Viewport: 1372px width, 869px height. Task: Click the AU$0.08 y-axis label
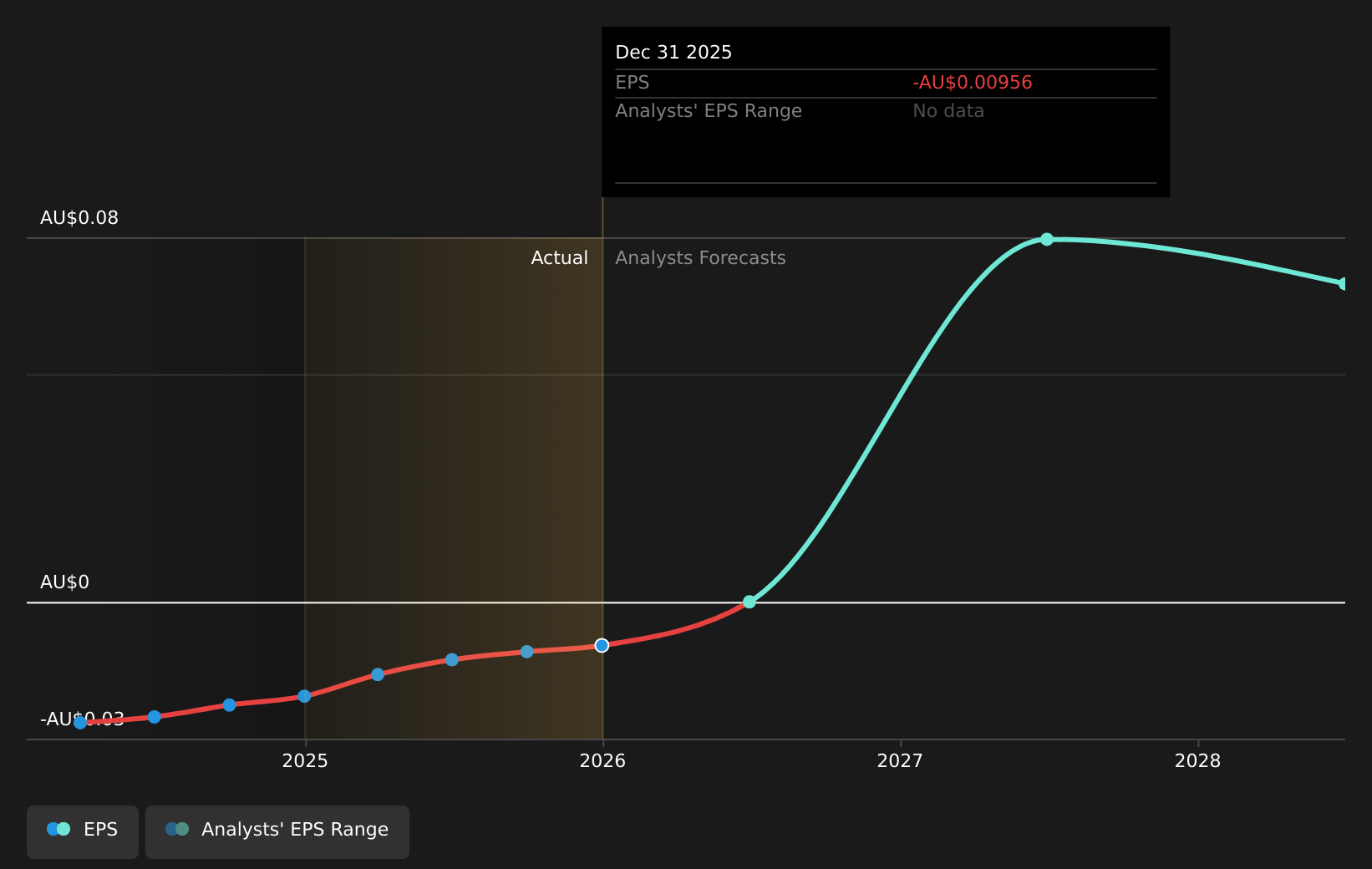point(79,218)
